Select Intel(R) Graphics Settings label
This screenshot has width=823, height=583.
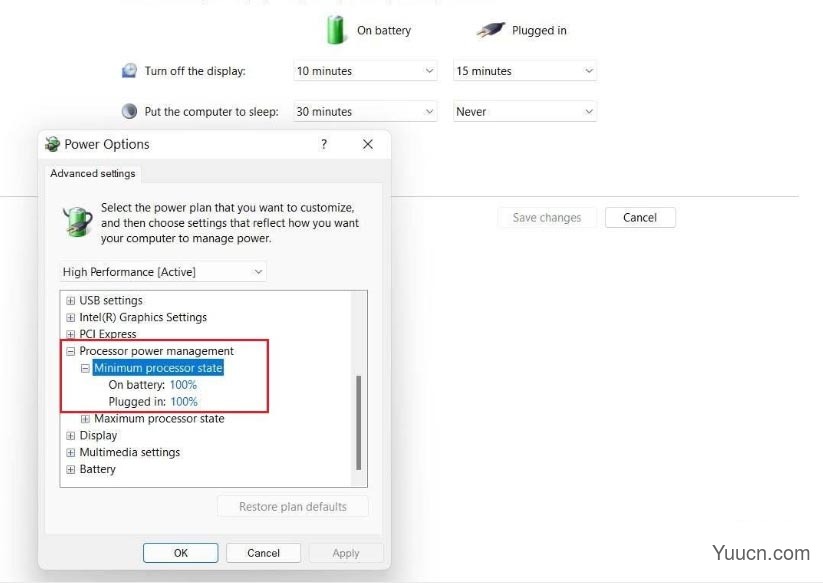pos(143,317)
